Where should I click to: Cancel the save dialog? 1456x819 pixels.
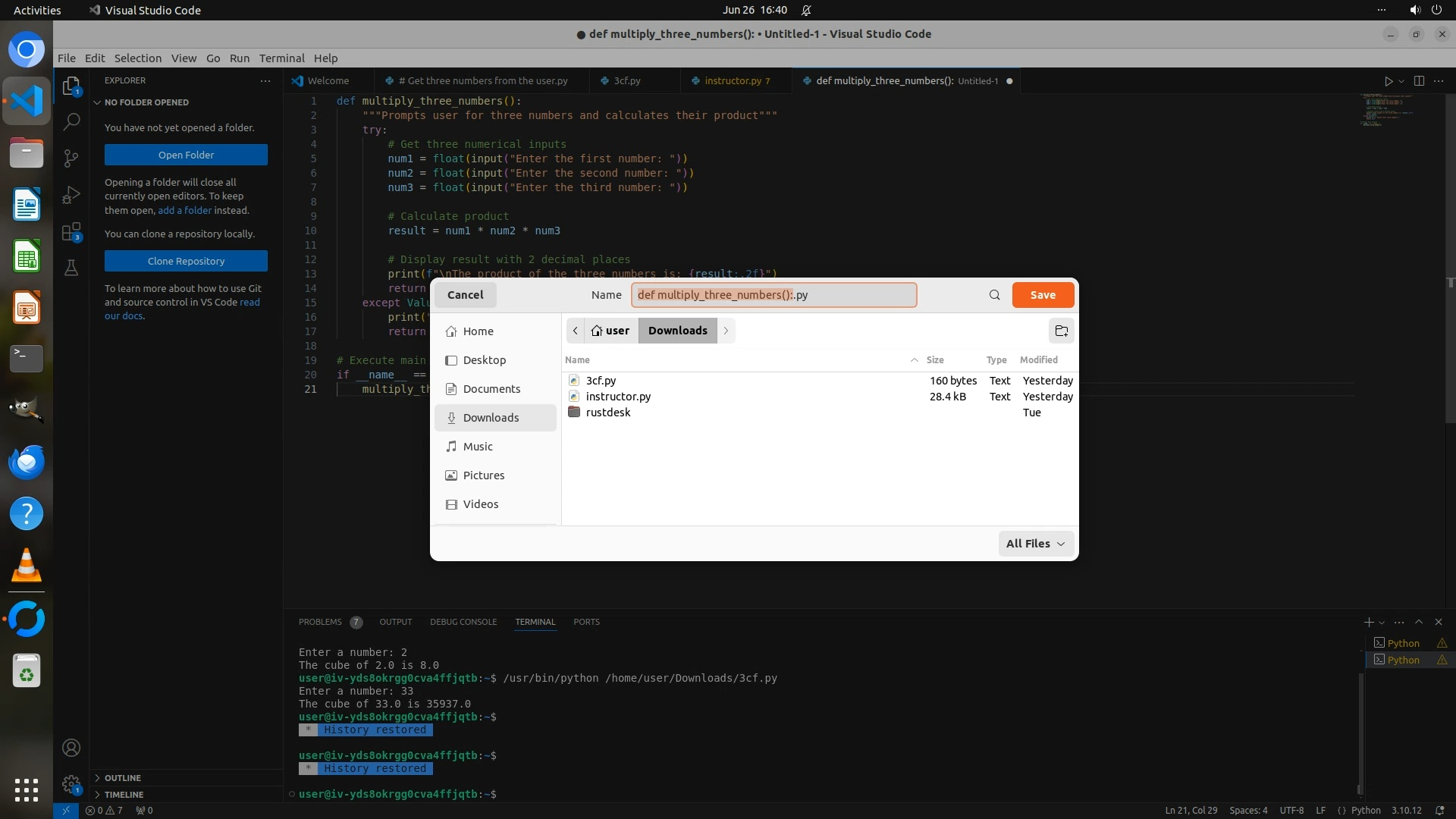click(465, 295)
